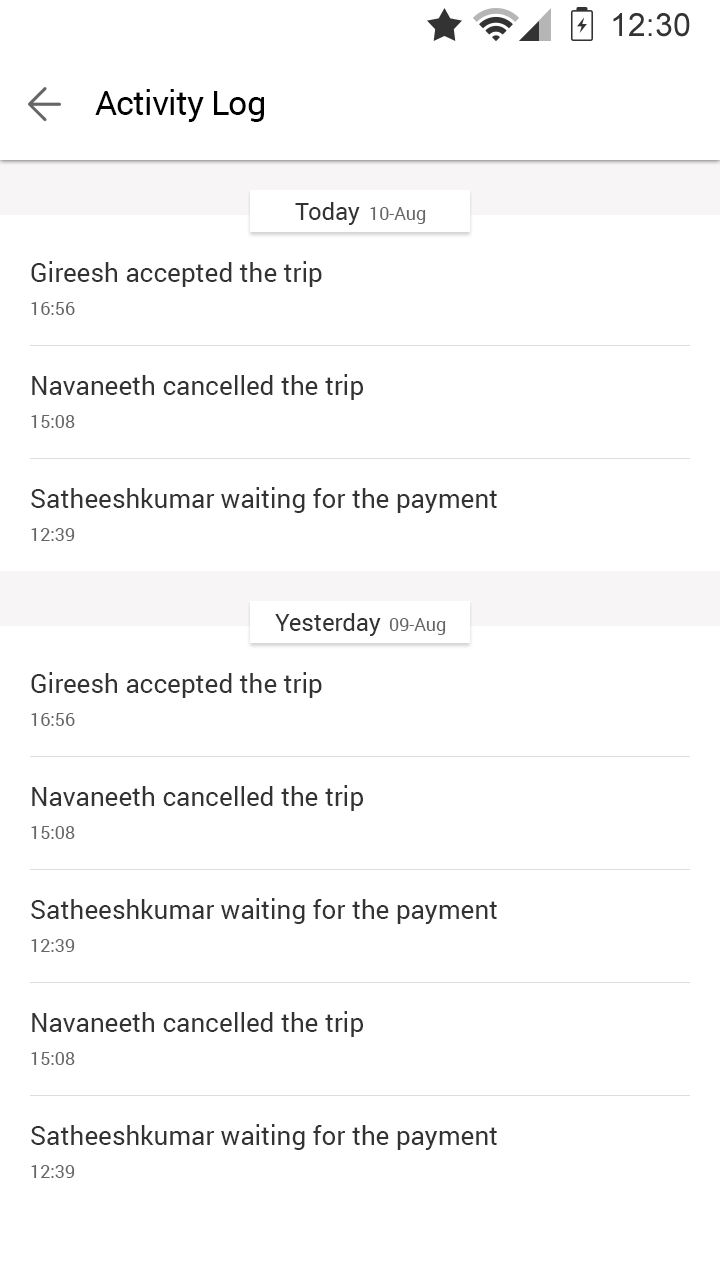This screenshot has width=720, height=1275.
Task: Tap the Activity Log title text
Action: (x=180, y=104)
